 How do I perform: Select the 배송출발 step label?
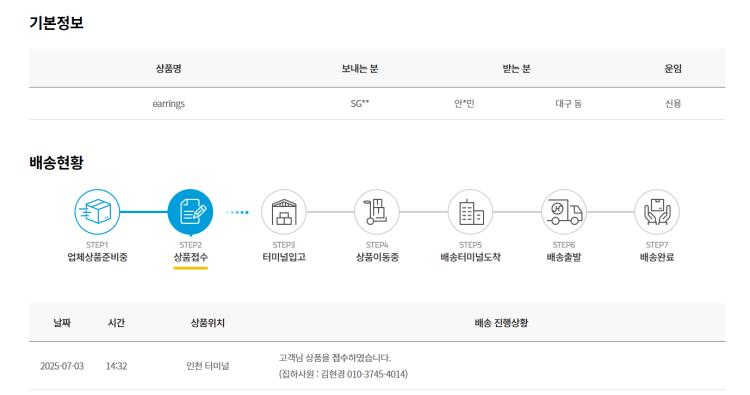pos(564,257)
